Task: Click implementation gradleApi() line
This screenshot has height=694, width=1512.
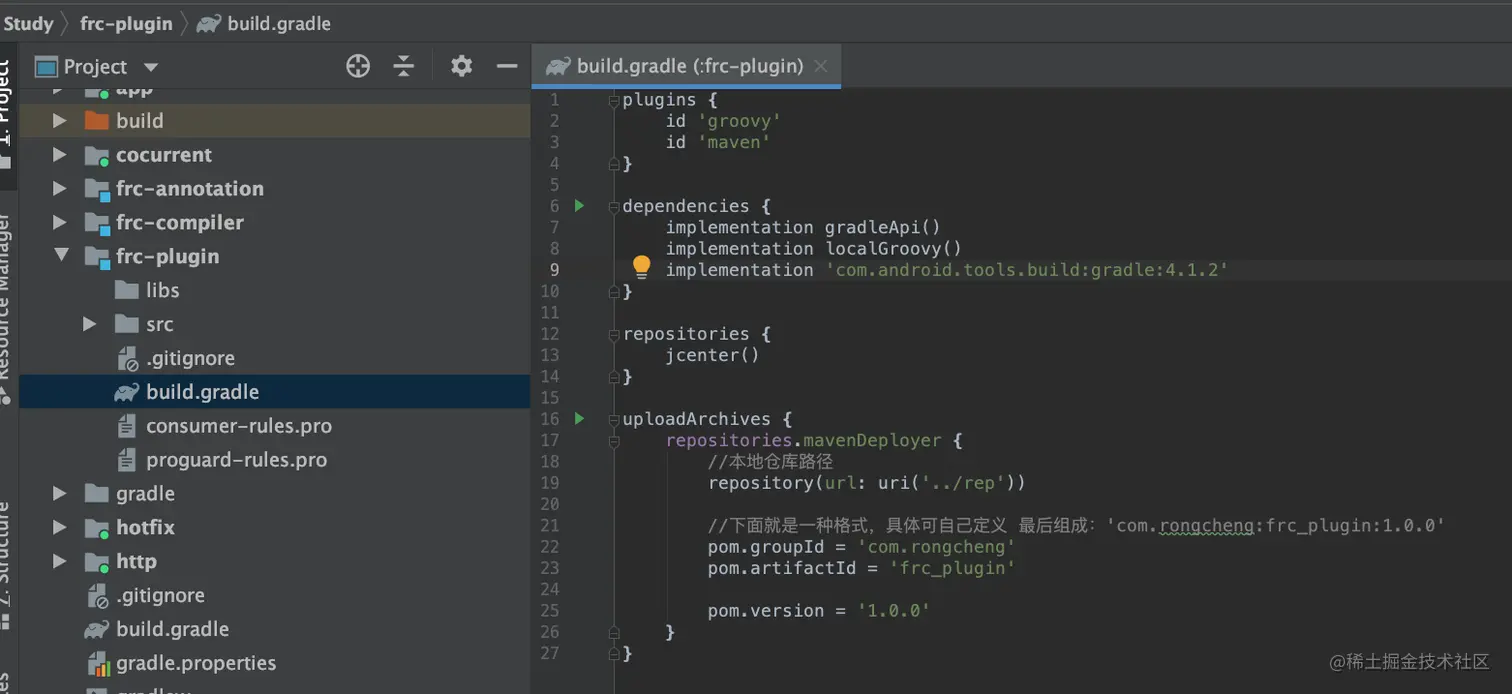Action: click(803, 228)
